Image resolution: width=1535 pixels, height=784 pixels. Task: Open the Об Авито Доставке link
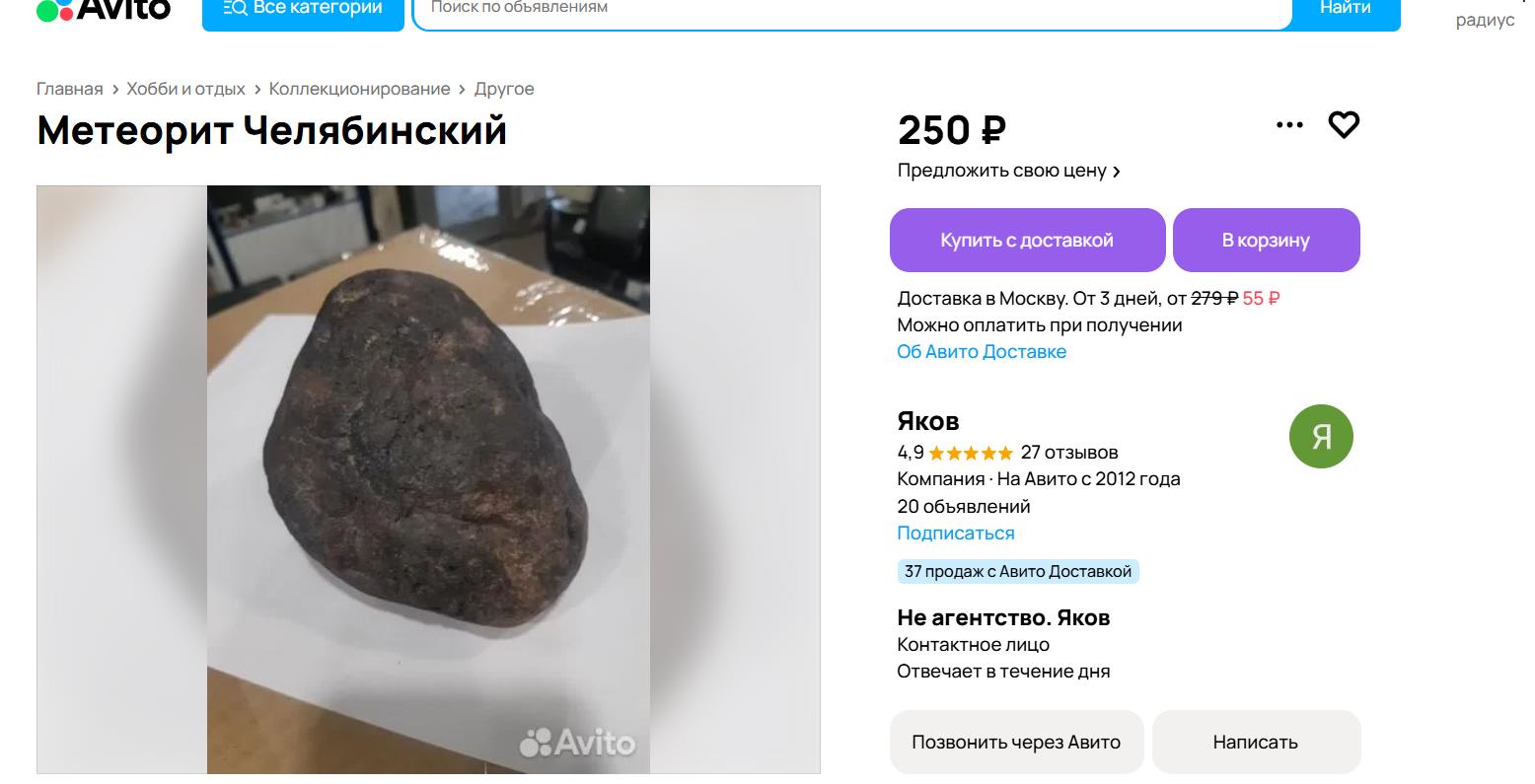click(982, 352)
